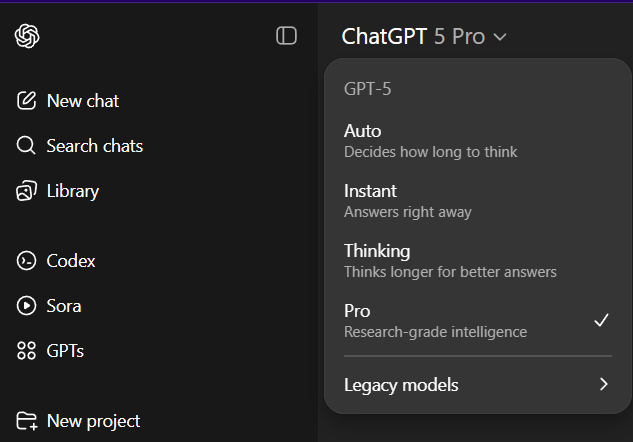This screenshot has height=442, width=633.
Task: Click the GPTs grid icon
Action: click(x=27, y=351)
